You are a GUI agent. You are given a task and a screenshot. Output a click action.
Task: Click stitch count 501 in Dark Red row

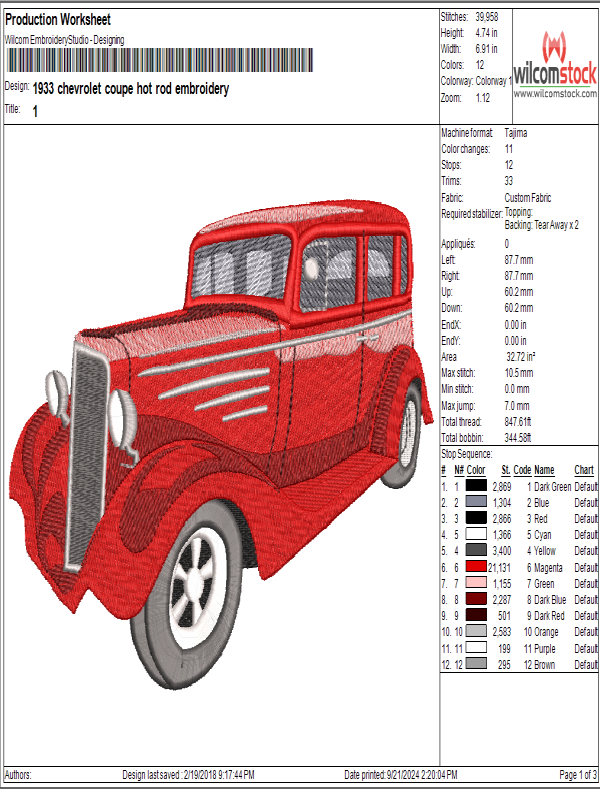(504, 616)
